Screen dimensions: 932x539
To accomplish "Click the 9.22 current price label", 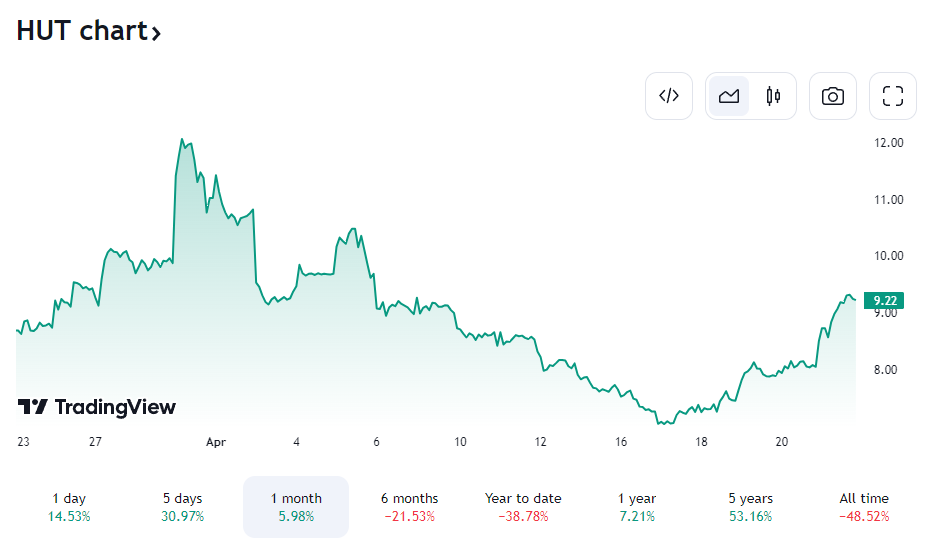I will (x=884, y=301).
